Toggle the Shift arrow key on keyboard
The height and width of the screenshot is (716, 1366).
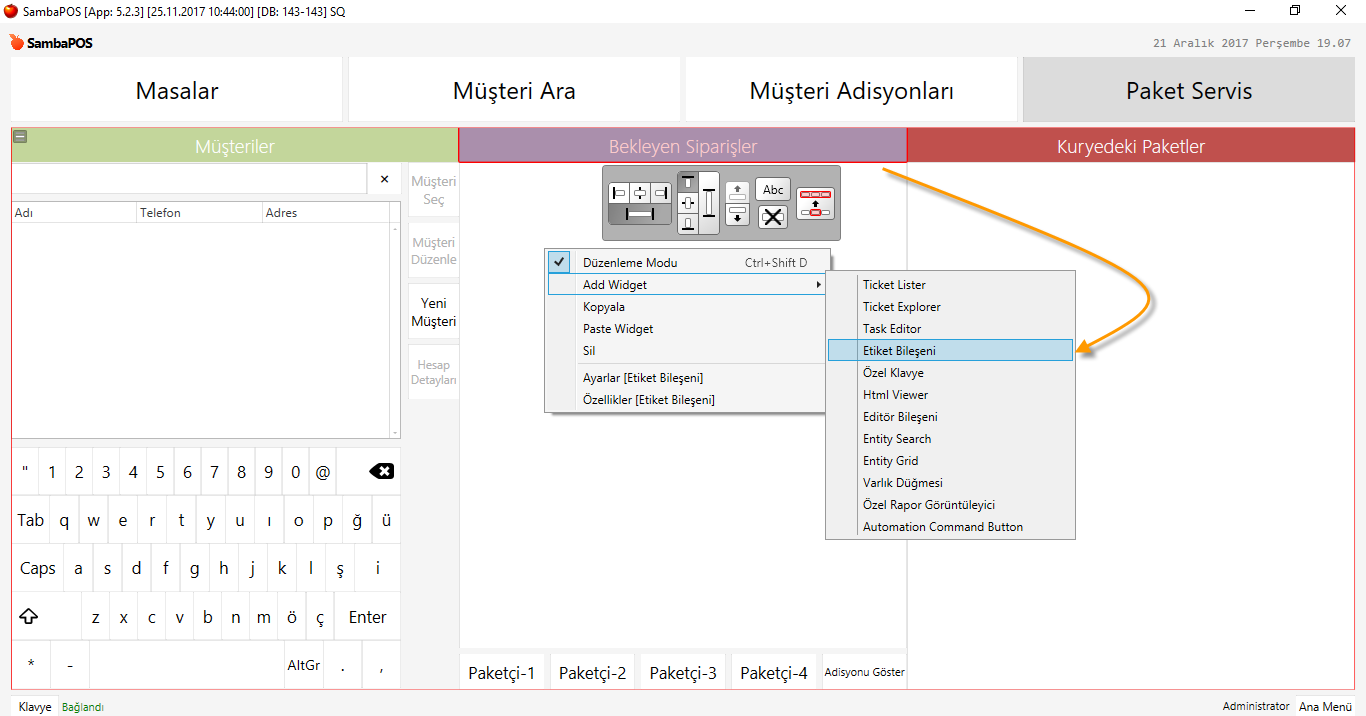[x=29, y=617]
